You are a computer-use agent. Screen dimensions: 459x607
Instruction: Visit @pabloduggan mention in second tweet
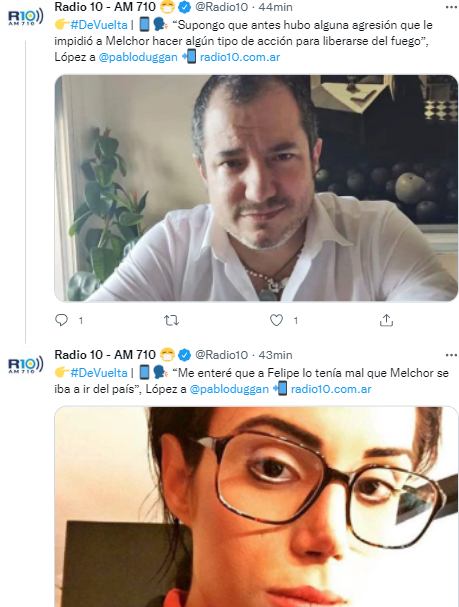click(x=229, y=389)
